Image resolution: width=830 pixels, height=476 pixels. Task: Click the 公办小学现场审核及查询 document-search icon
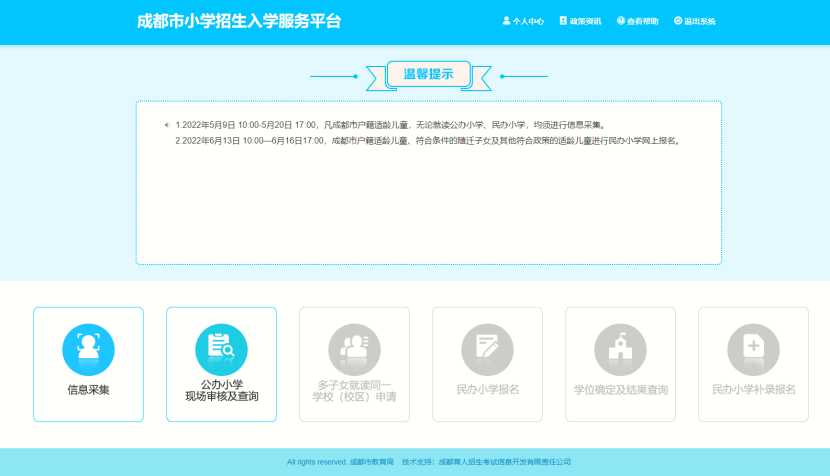point(221,349)
